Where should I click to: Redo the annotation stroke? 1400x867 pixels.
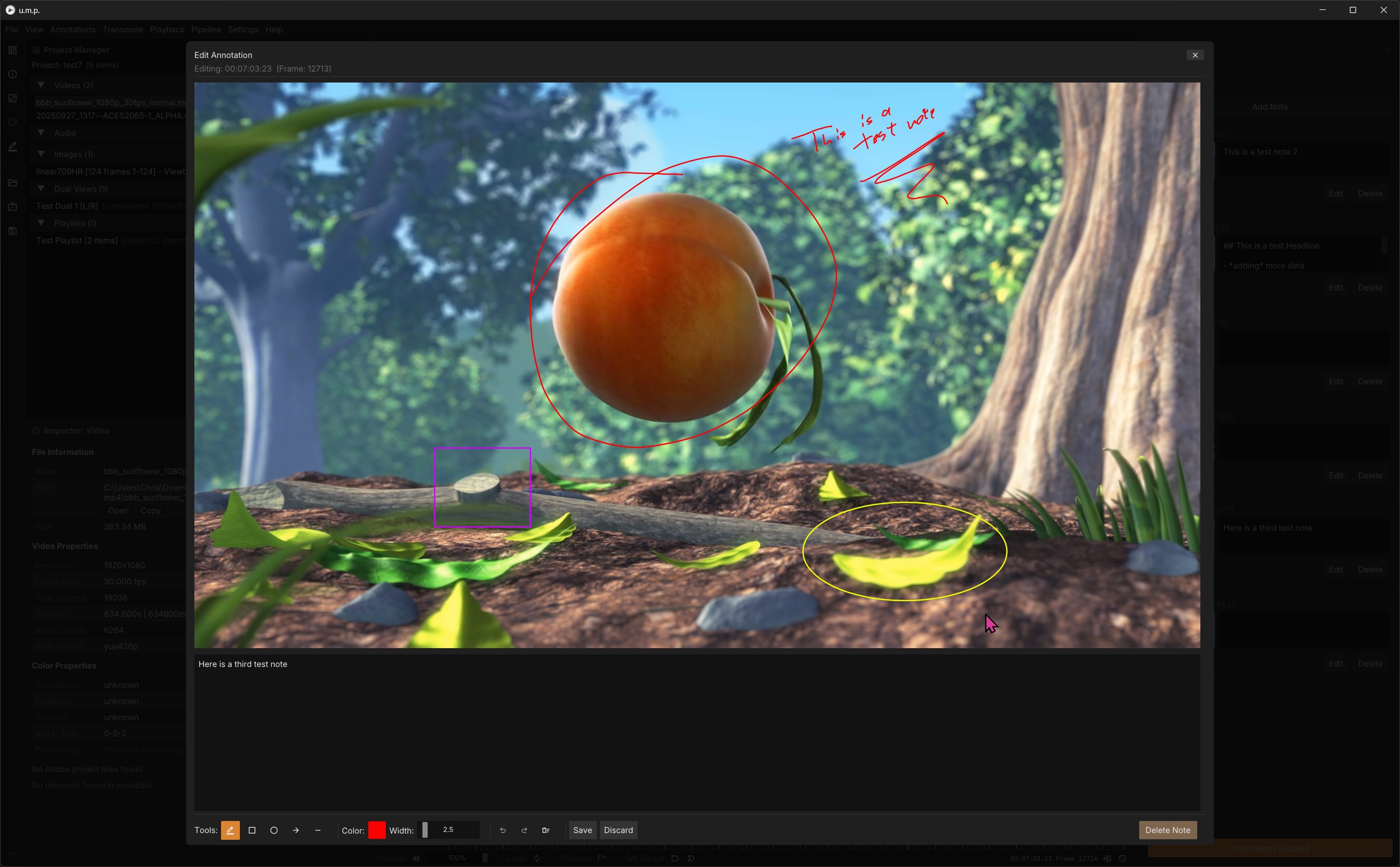pos(524,830)
